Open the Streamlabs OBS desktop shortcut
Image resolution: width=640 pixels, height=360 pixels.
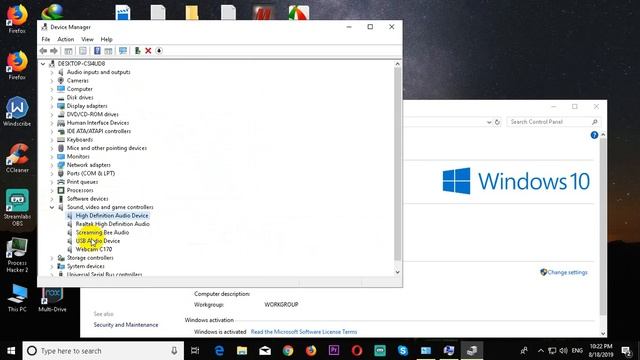pos(17,207)
